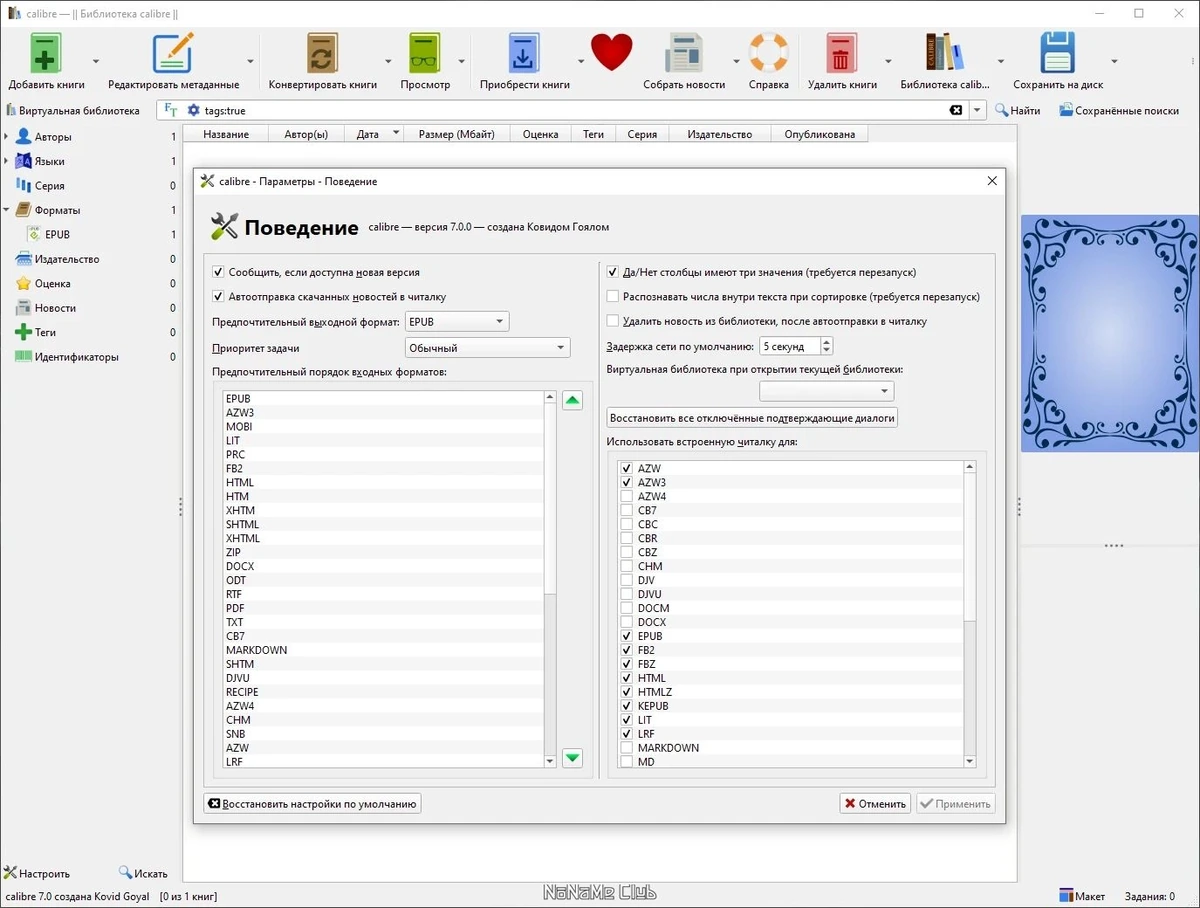Screen dimensions: 1200x908
Task: Enable Распознавать числа внутри текста при сортировке
Action: (613, 297)
